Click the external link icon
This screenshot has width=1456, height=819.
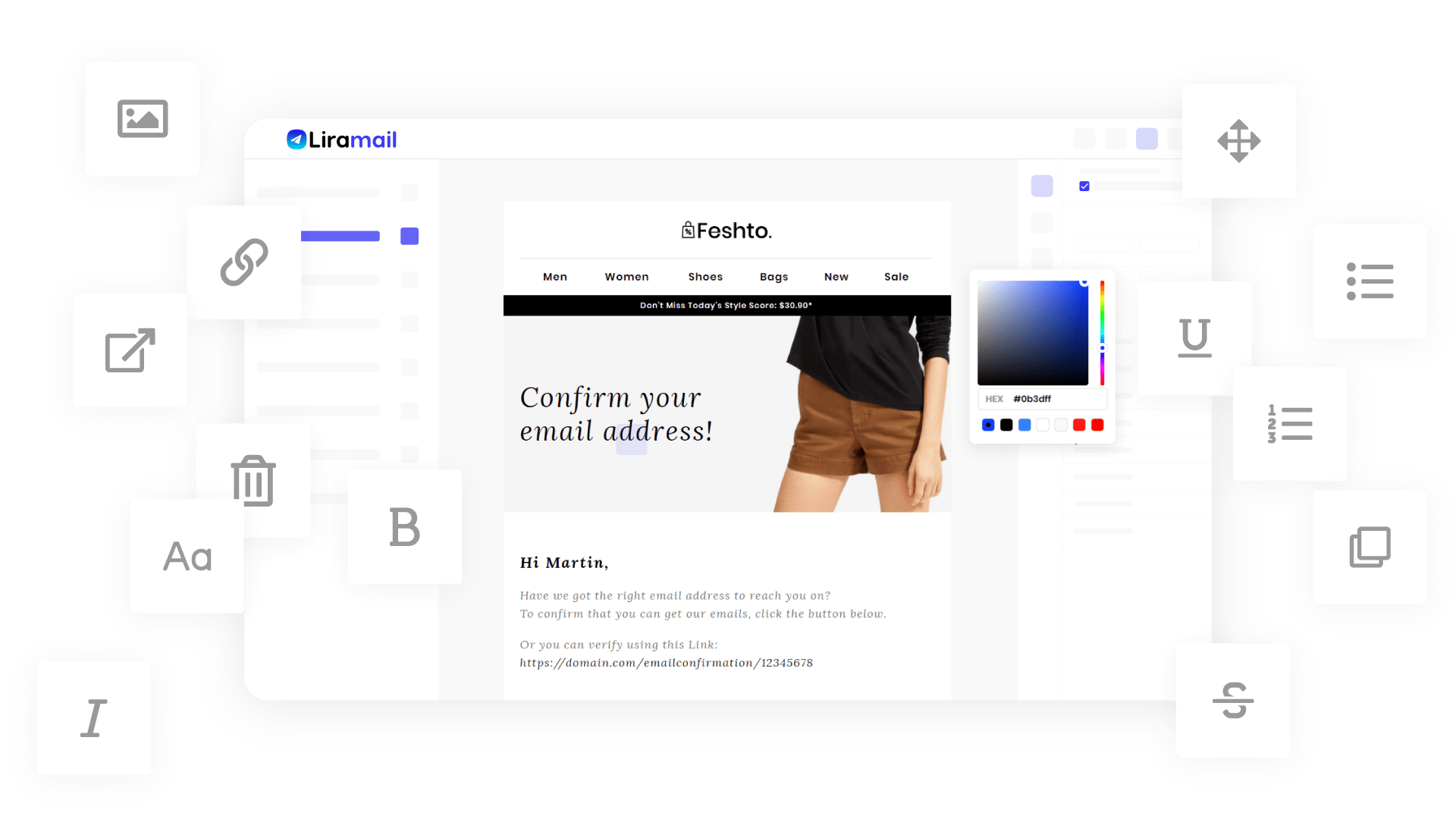[x=128, y=351]
